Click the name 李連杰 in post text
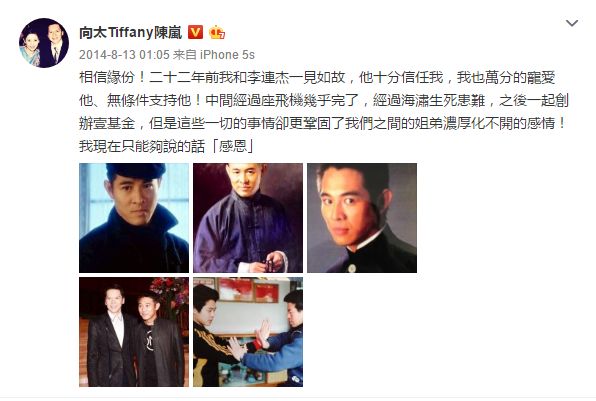This screenshot has width=596, height=401. pyautogui.click(x=269, y=78)
